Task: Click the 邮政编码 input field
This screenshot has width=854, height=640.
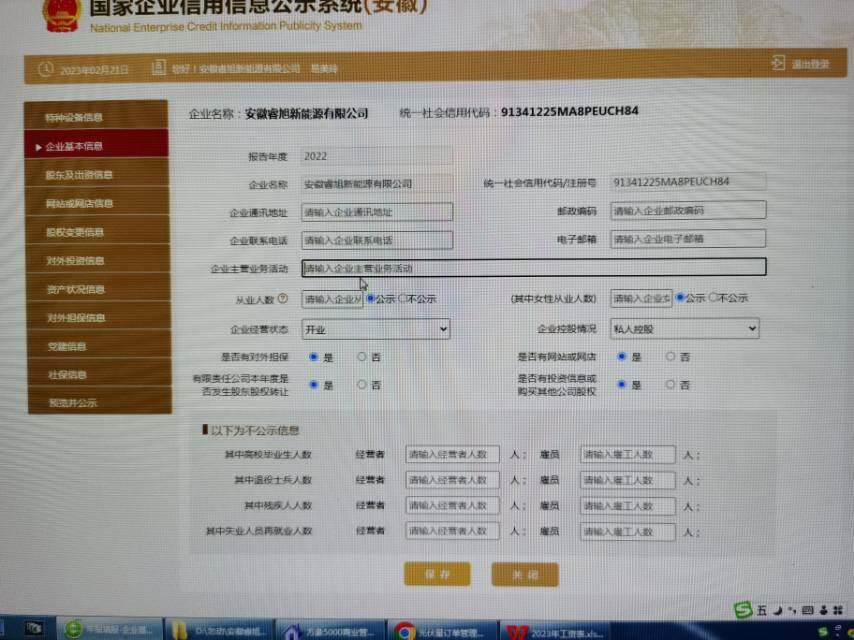Action: (x=688, y=210)
